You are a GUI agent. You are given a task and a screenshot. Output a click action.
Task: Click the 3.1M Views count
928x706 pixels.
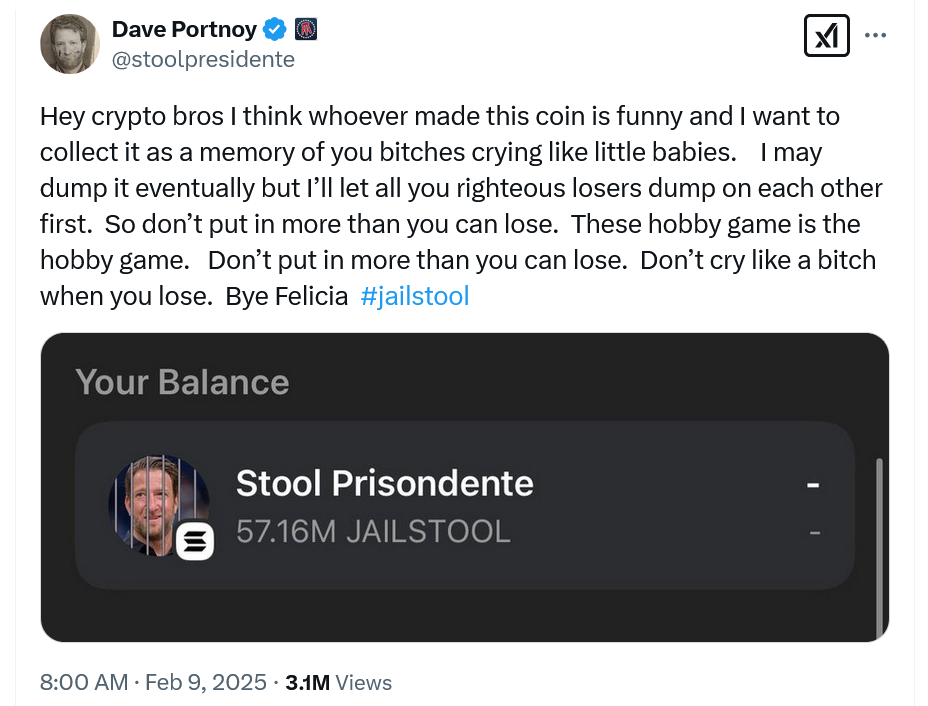tap(338, 683)
